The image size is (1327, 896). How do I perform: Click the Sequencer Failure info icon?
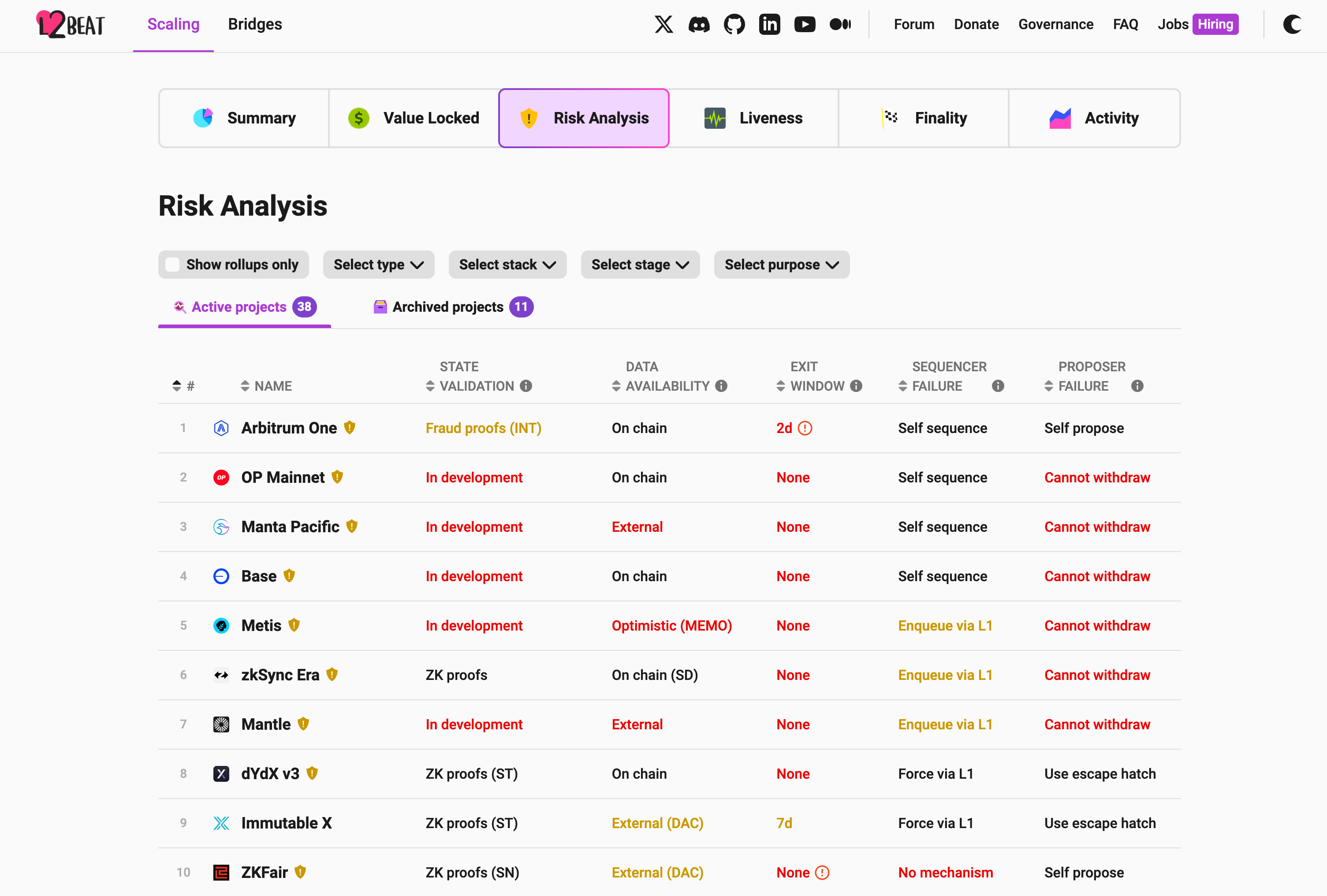pyautogui.click(x=998, y=386)
